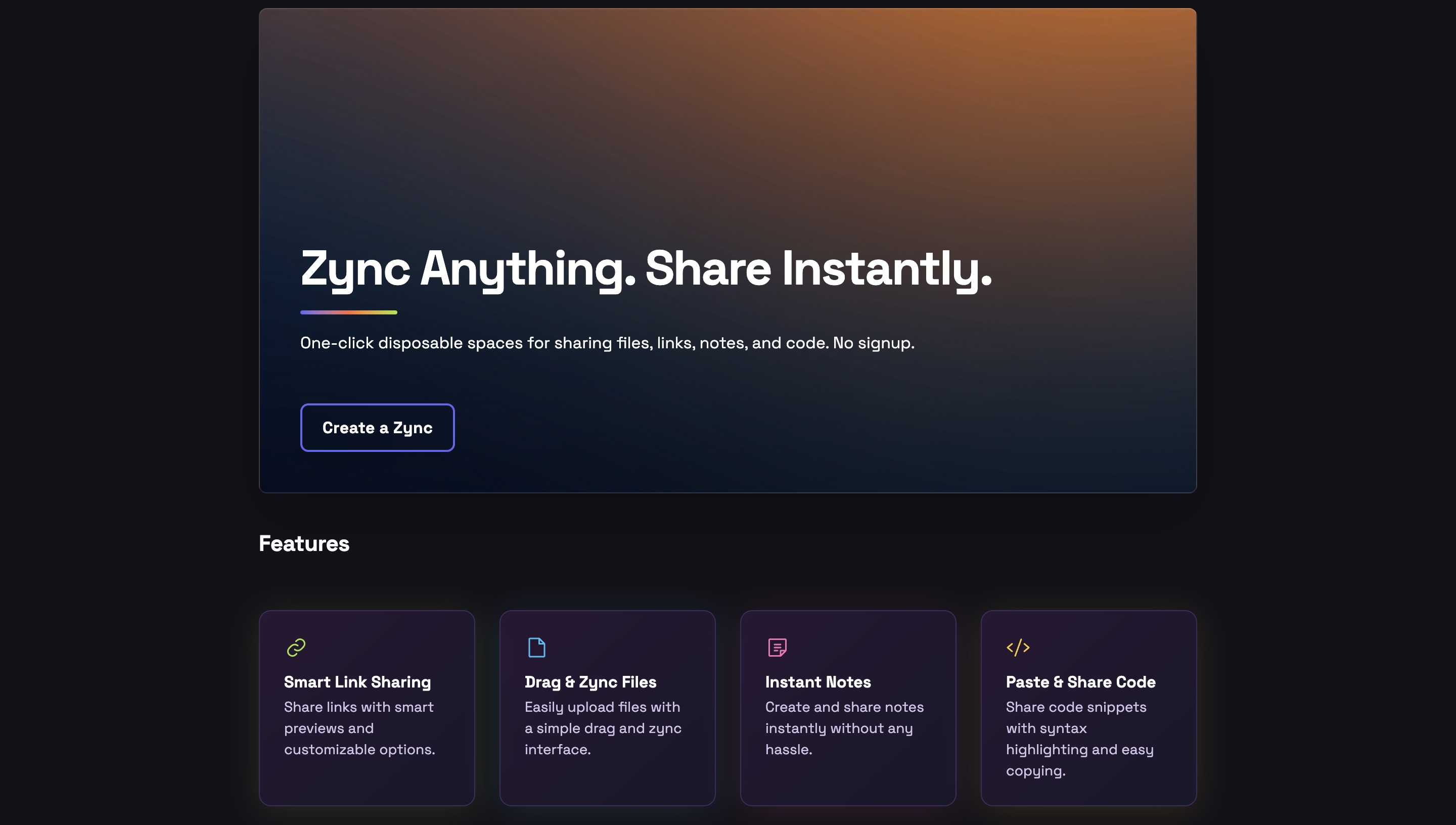Click the blue file document icon

tap(536, 647)
